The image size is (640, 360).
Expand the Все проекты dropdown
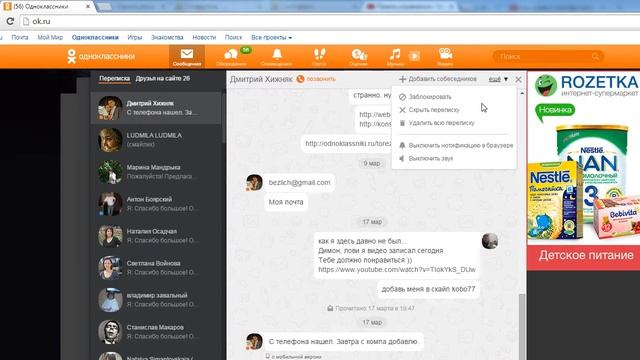tap(271, 37)
